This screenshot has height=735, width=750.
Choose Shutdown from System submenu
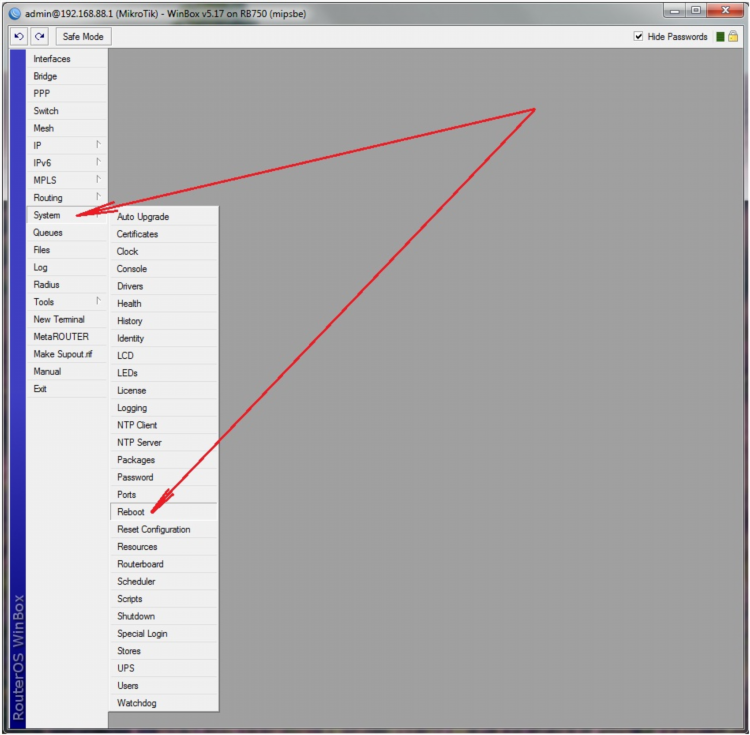click(x=164, y=616)
